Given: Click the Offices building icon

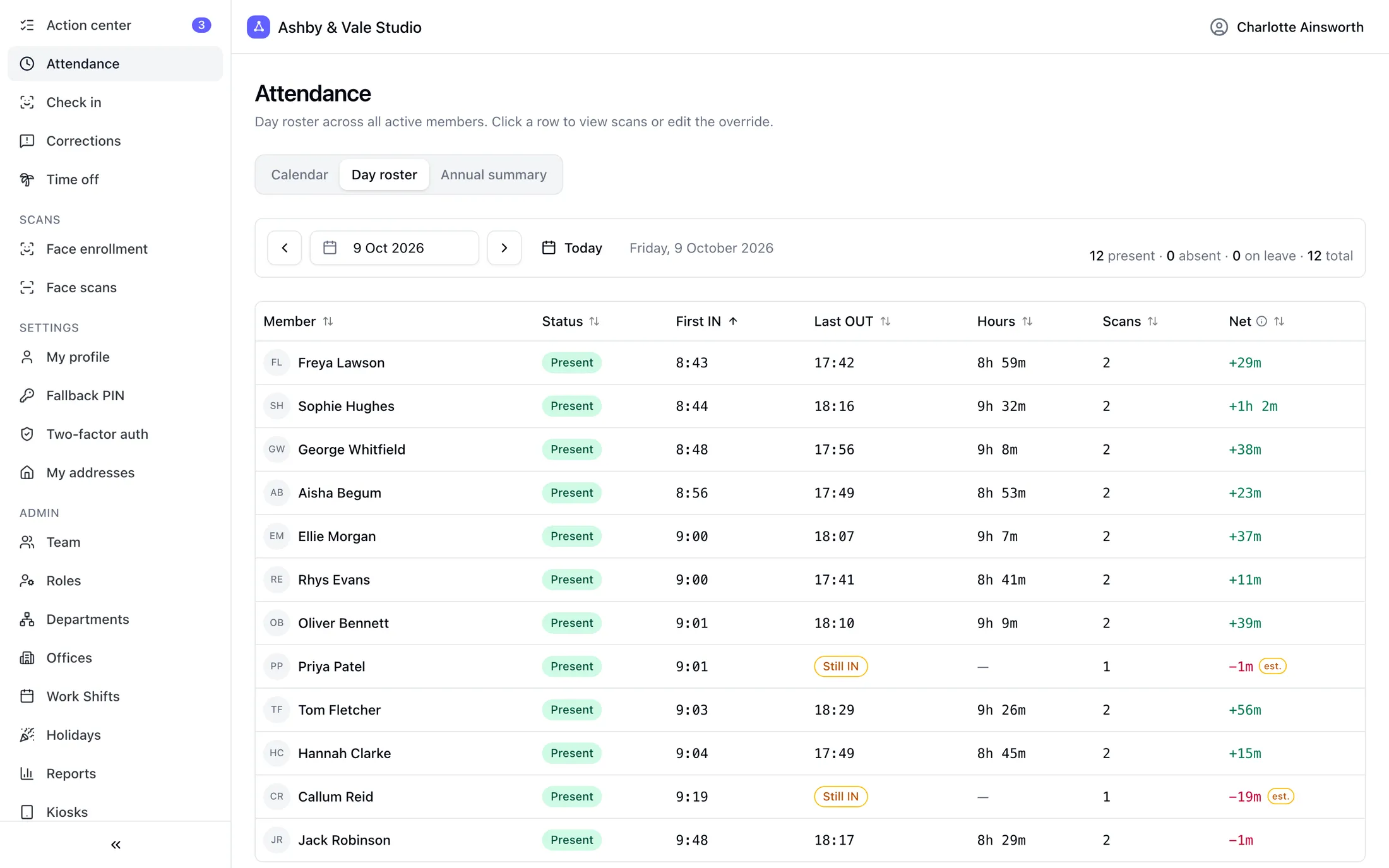Looking at the screenshot, I should pos(27,657).
